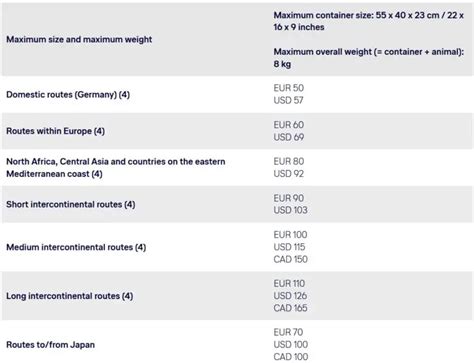The height and width of the screenshot is (363, 474).
Task: Select the North Africa, Central Asia row label
Action: click(116, 168)
